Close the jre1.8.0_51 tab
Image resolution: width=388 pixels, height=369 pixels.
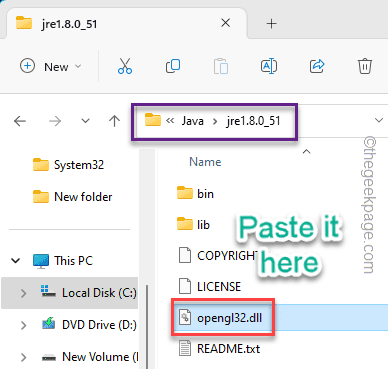pos(226,23)
